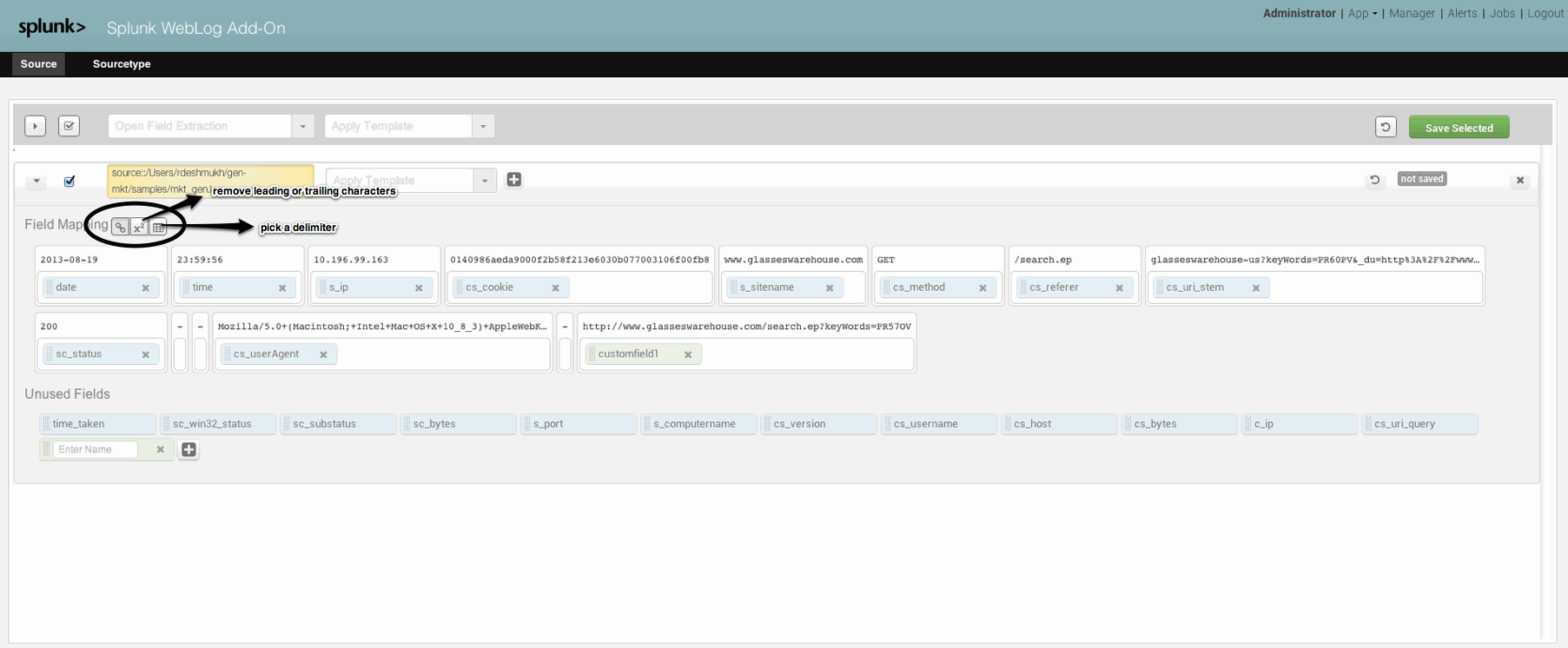Select the cs_username unused field
Image resolution: width=1568 pixels, height=648 pixels.
[x=939, y=424]
